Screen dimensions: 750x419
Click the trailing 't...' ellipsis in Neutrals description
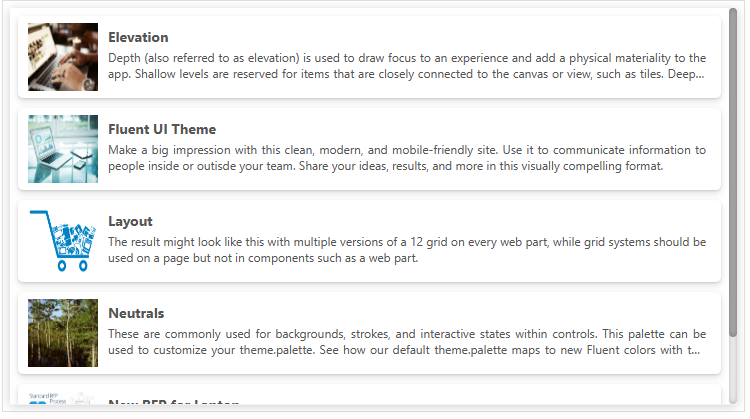click(694, 350)
